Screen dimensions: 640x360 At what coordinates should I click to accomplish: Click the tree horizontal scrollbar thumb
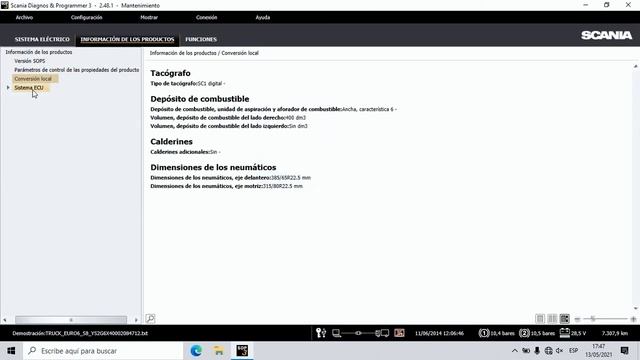point(71,320)
